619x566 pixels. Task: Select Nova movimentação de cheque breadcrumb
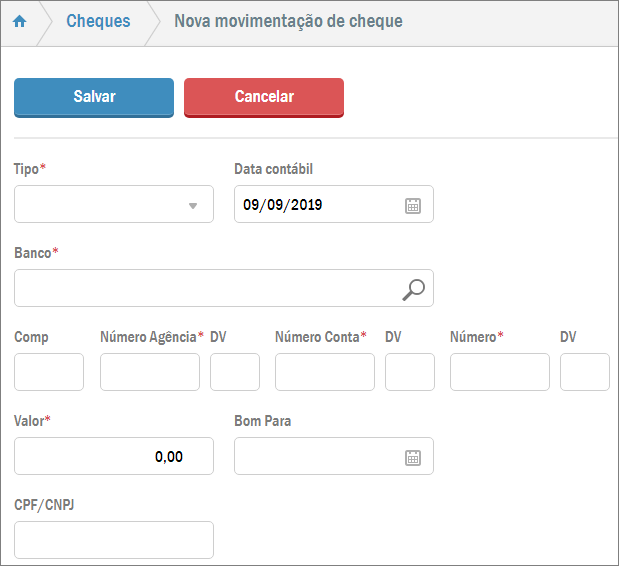[288, 21]
